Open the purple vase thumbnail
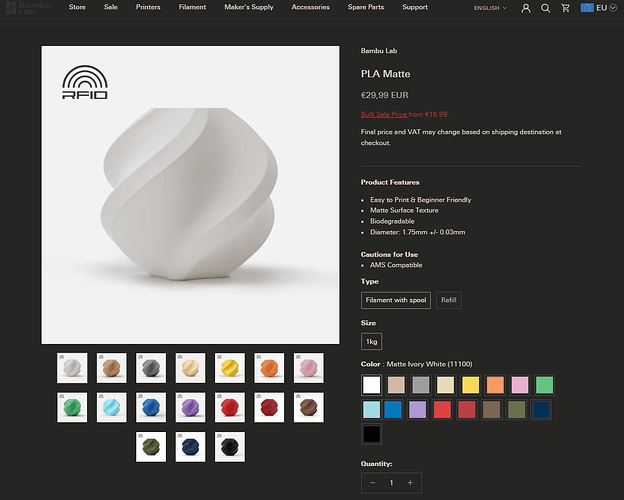The height and width of the screenshot is (500, 624). pyautogui.click(x=190, y=407)
